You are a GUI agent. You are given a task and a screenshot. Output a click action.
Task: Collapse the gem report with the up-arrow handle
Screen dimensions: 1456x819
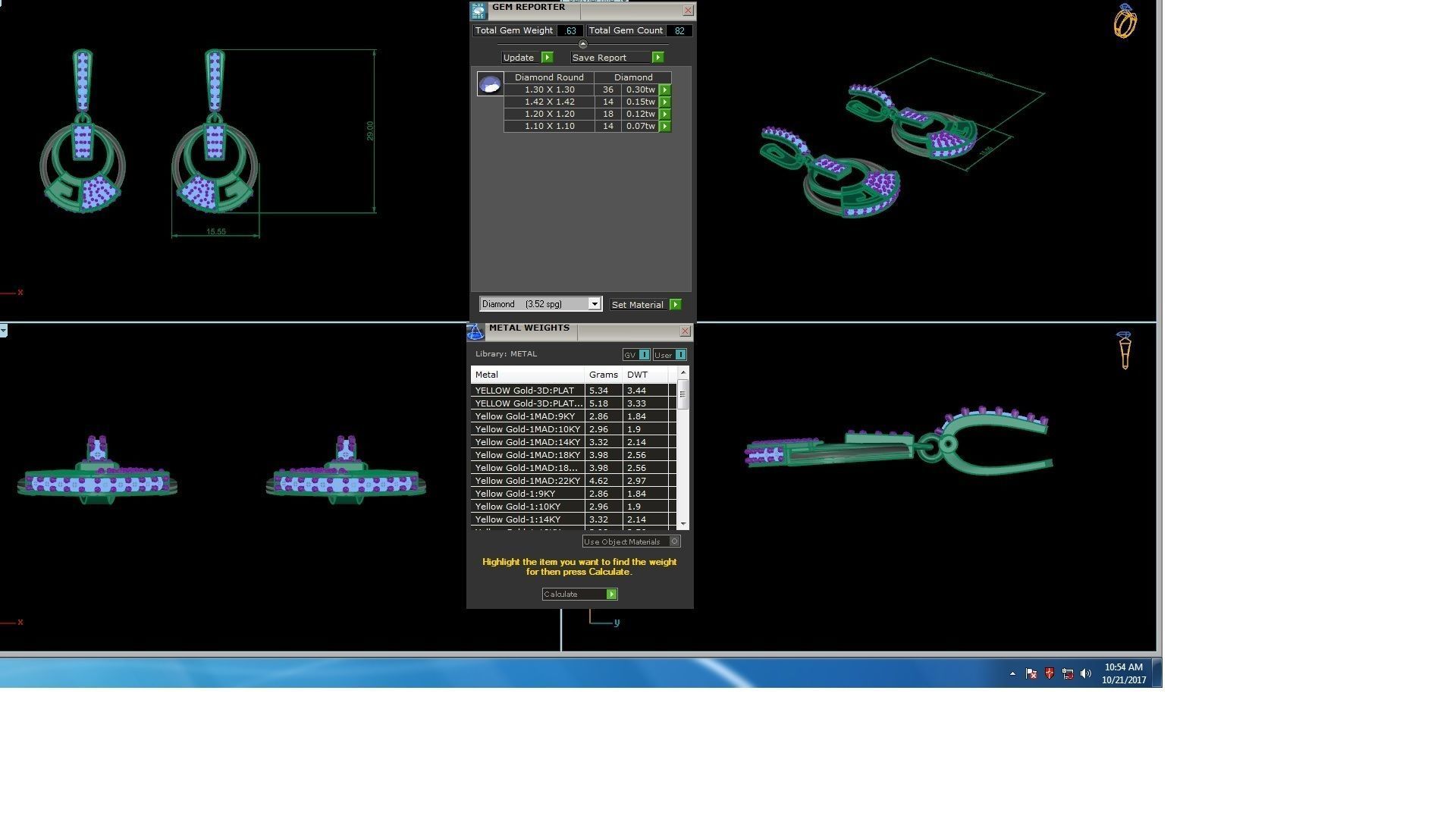(582, 44)
